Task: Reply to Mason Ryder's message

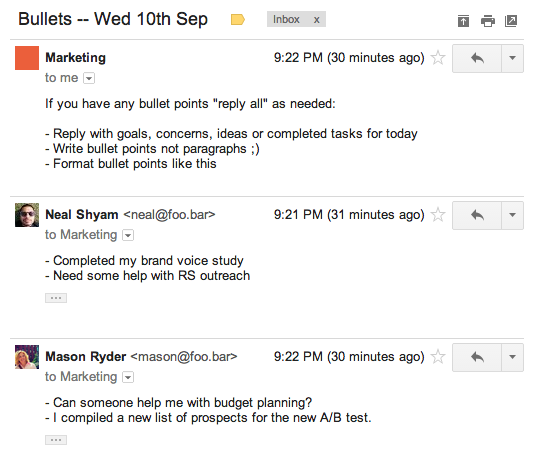Action: coord(477,358)
